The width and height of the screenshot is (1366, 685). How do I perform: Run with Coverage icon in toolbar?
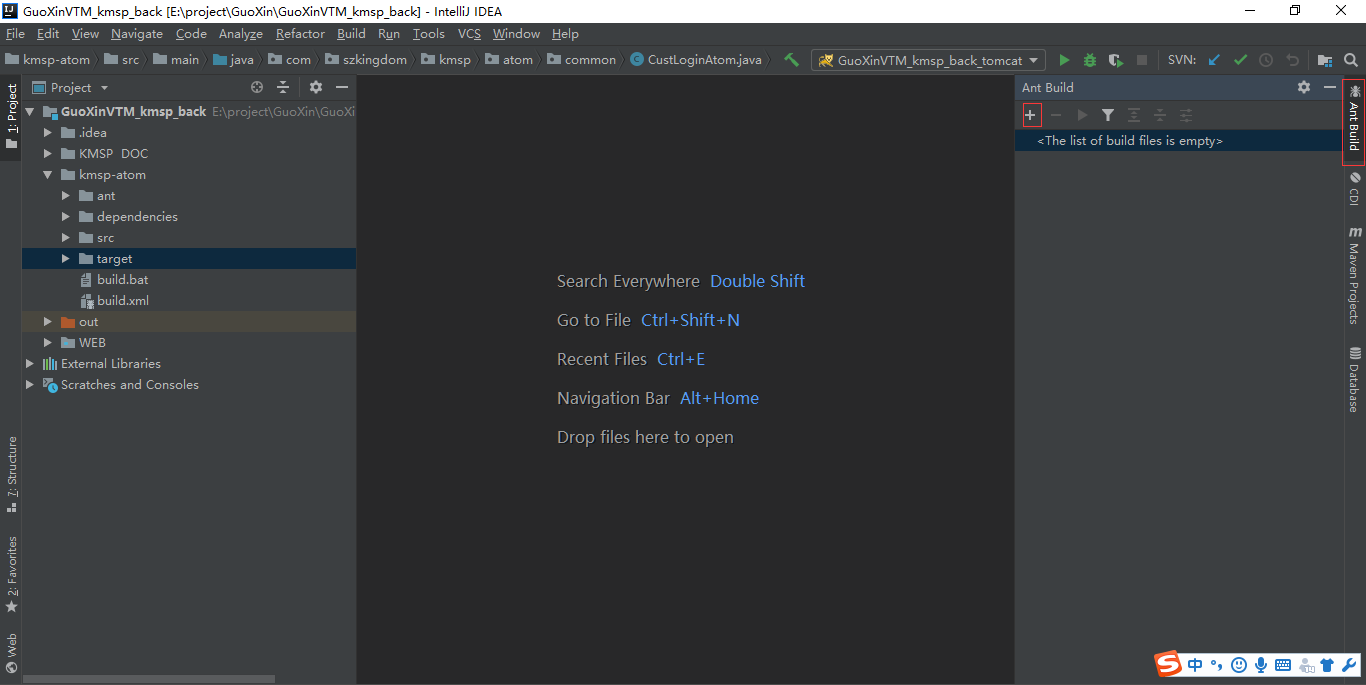[1116, 60]
